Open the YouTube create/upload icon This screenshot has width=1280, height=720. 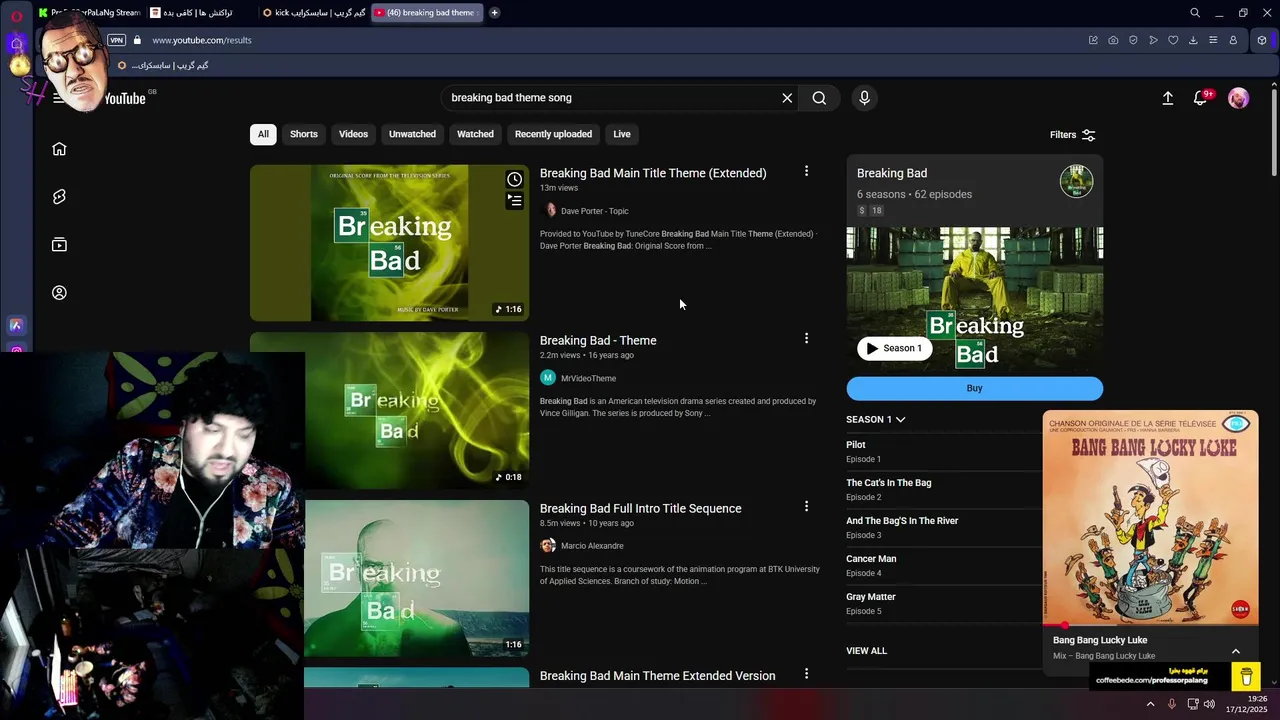1167,98
